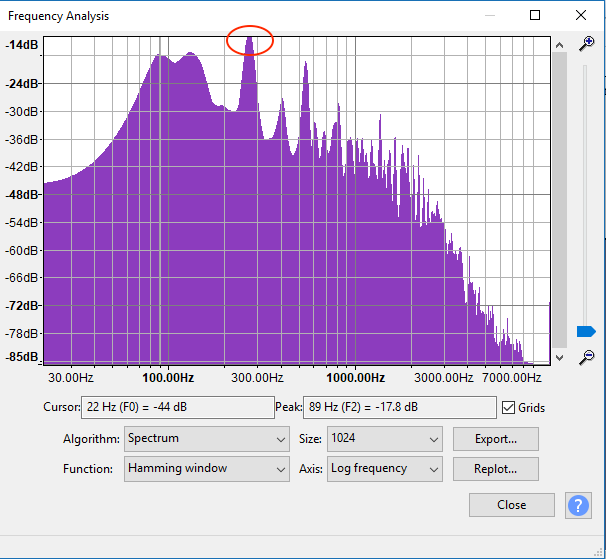Image resolution: width=606 pixels, height=559 pixels.
Task: Click the -72dB axis label
Action: click(x=22, y=305)
